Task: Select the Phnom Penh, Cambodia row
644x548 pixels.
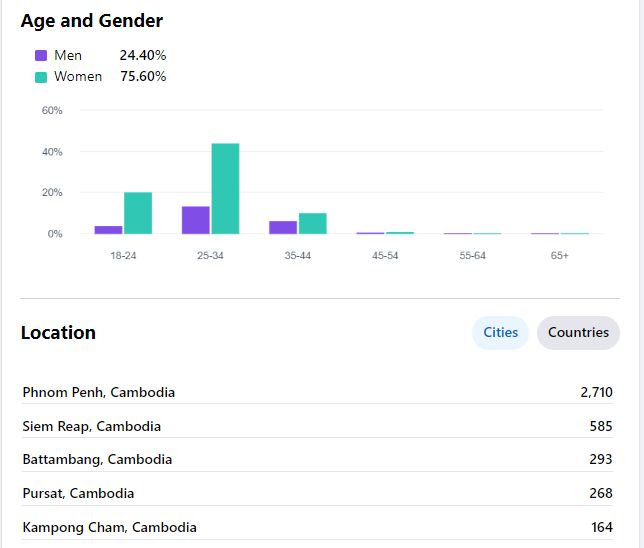Action: click(317, 392)
